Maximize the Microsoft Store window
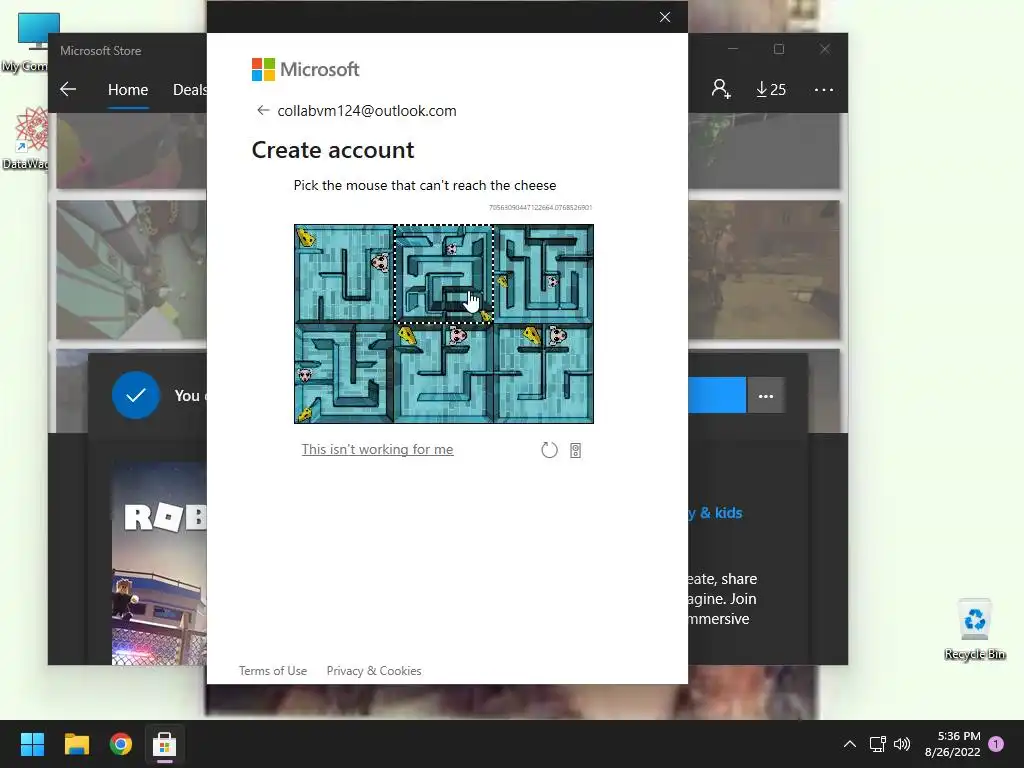This screenshot has width=1024, height=768. coord(778,49)
